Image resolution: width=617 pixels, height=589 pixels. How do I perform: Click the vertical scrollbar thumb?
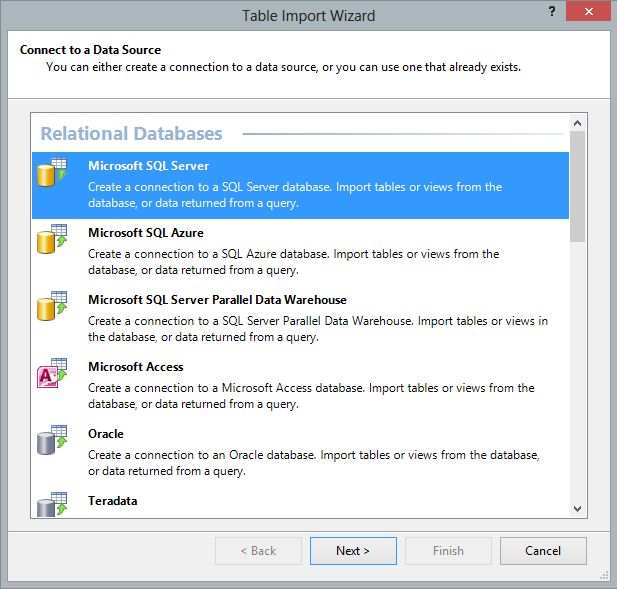pyautogui.click(x=577, y=186)
